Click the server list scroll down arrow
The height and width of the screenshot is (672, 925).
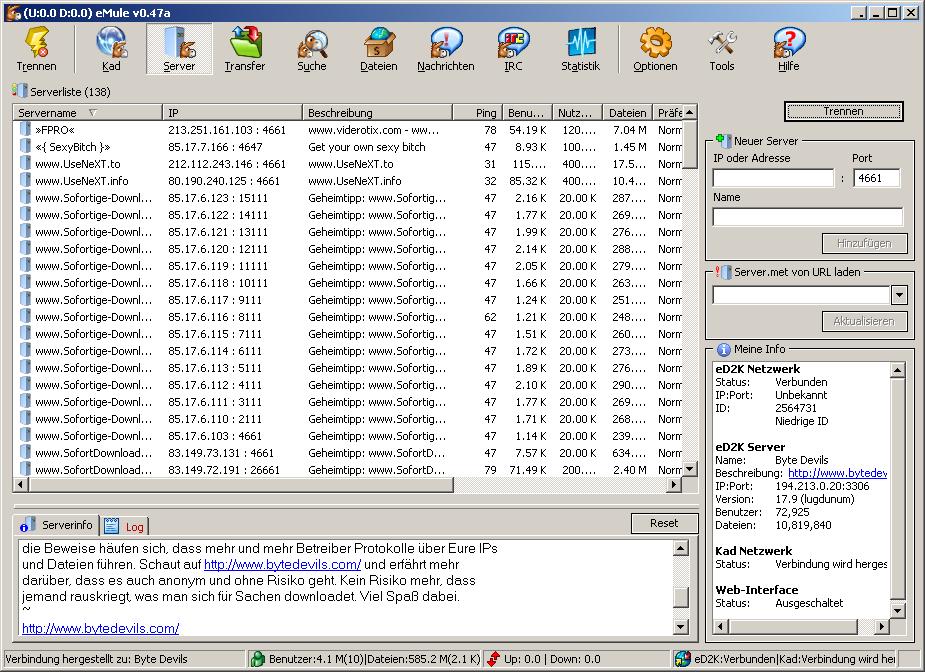(689, 470)
